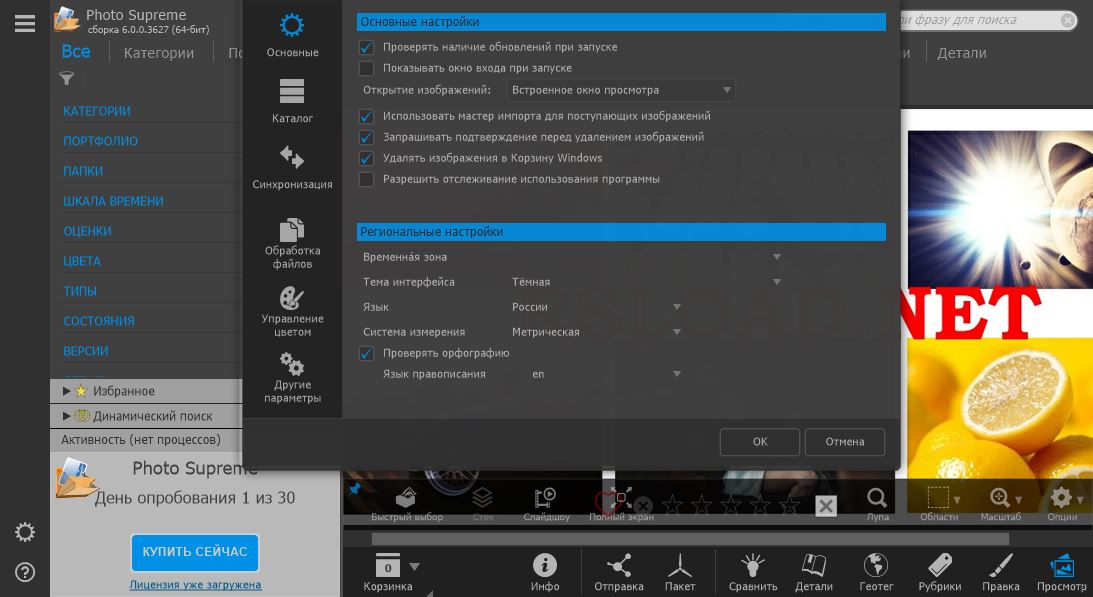Open ОЦЕНКИ in the sidebar list
1093x597 pixels.
pos(87,231)
